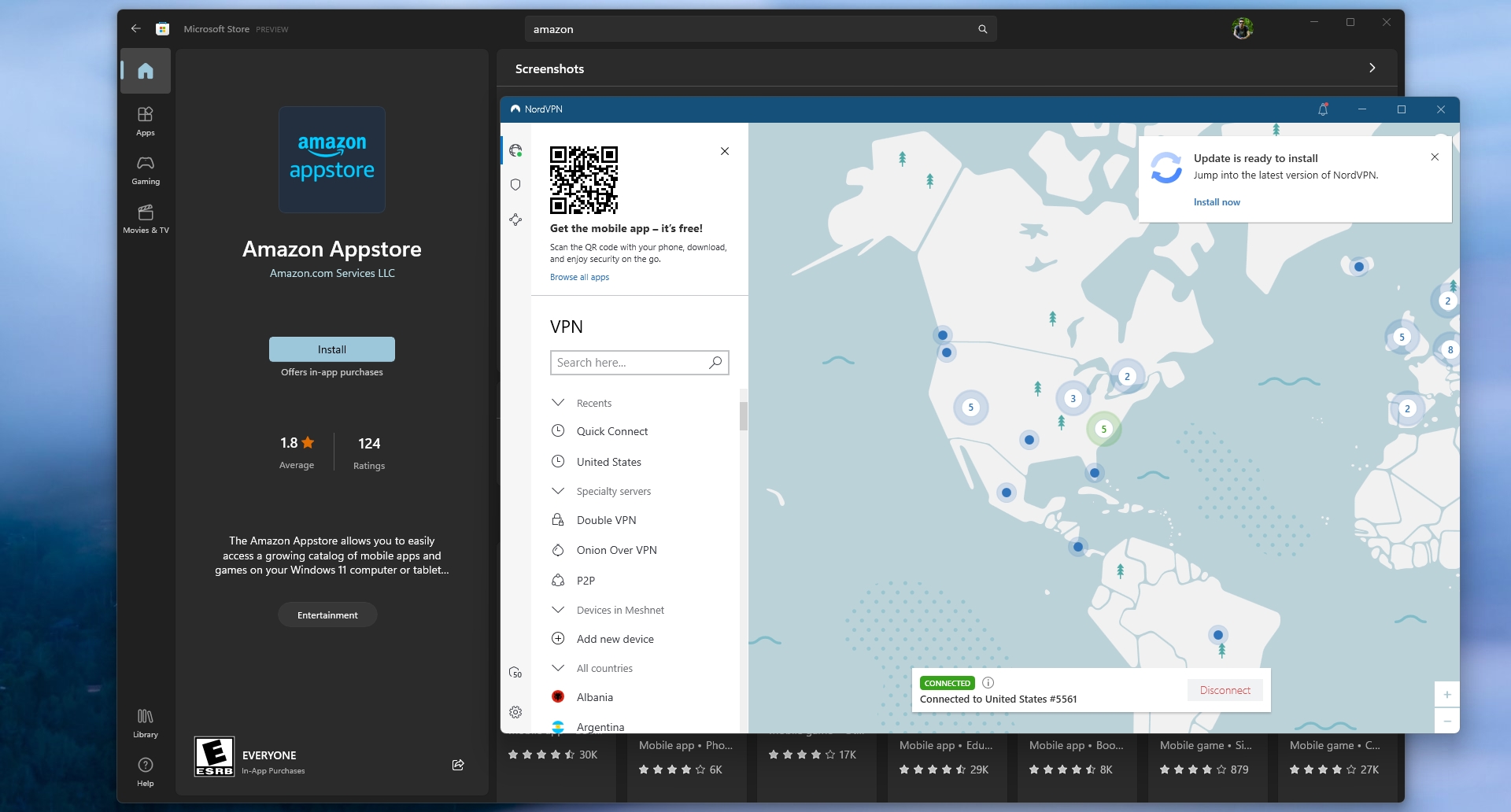Go back in Microsoft Store

click(136, 29)
